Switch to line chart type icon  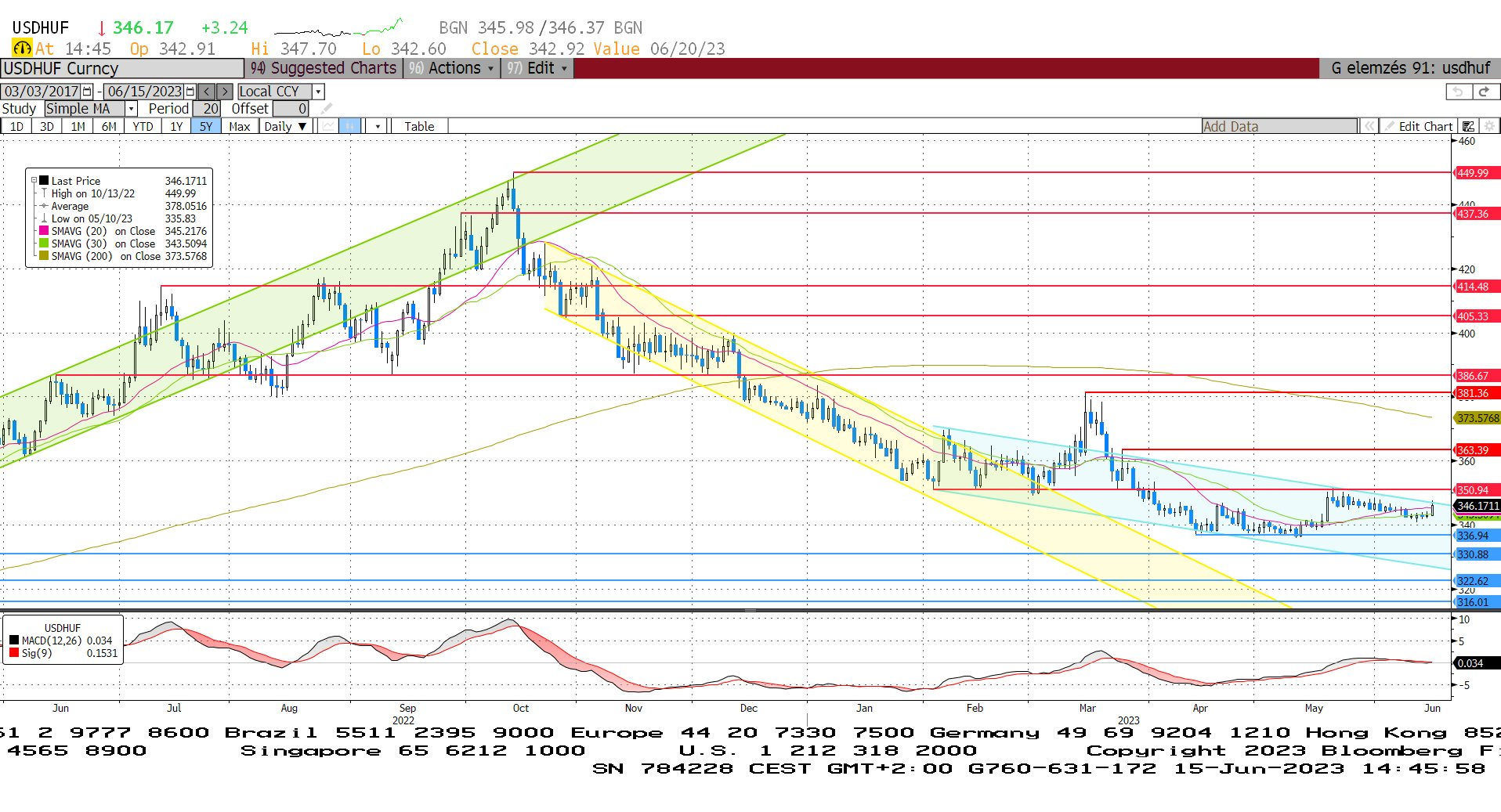pyautogui.click(x=328, y=126)
